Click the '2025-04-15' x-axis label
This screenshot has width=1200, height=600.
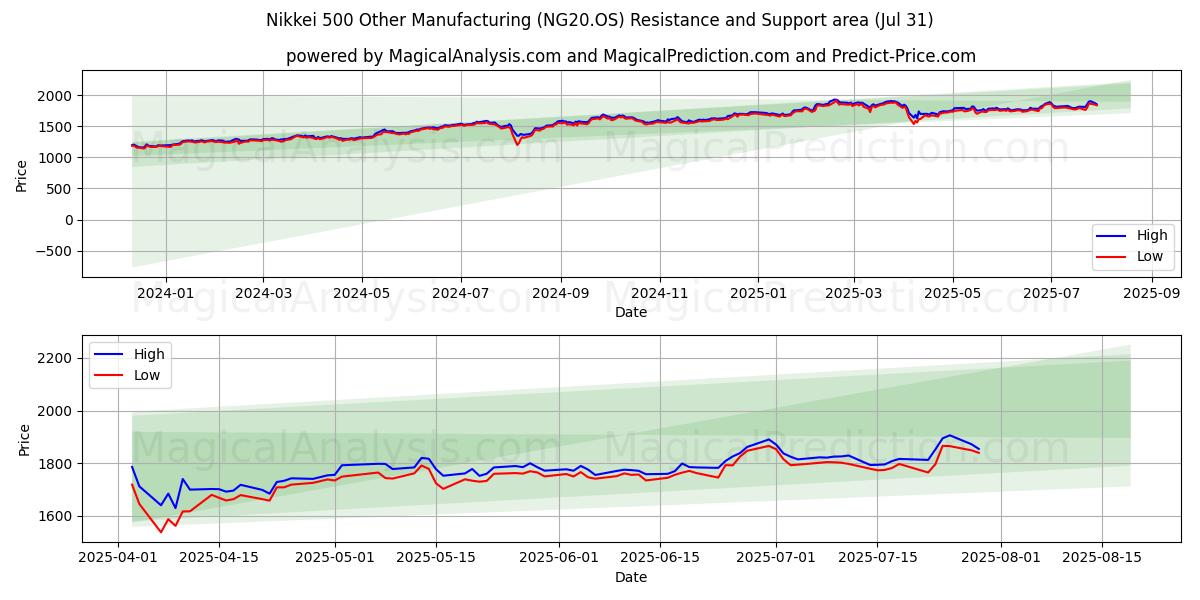tap(219, 558)
